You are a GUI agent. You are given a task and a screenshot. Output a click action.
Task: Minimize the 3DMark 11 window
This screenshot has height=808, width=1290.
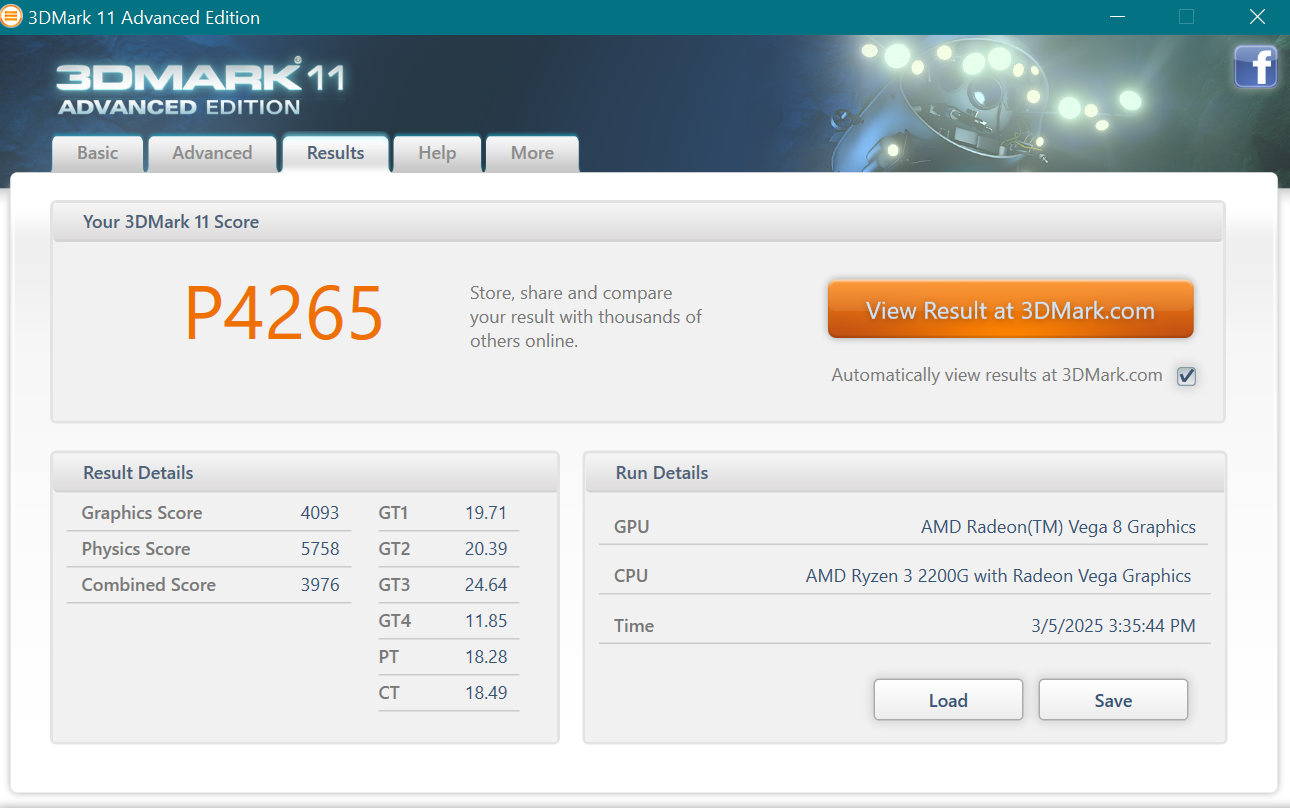[1119, 17]
